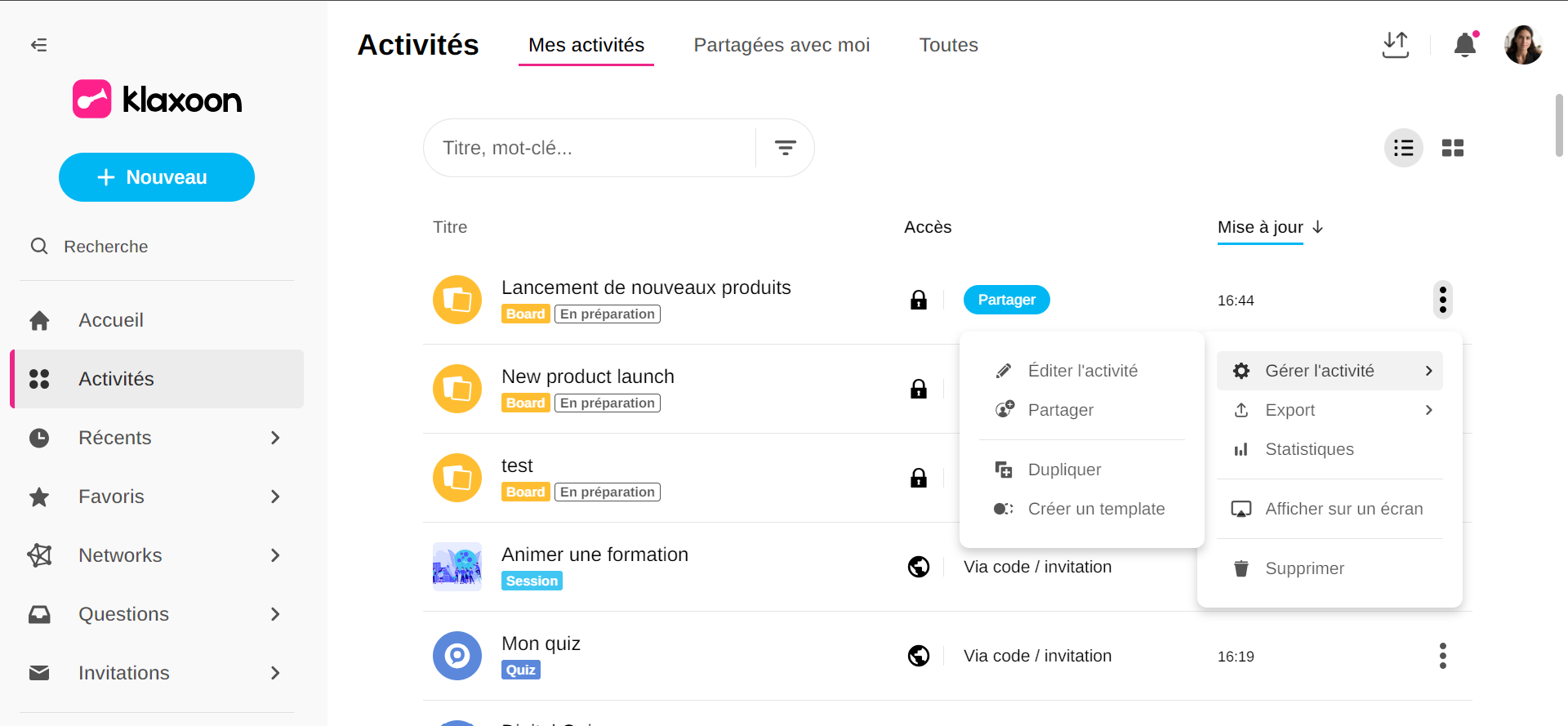Expand the Récents section in the sidebar
The image size is (1568, 726).
pos(275,438)
